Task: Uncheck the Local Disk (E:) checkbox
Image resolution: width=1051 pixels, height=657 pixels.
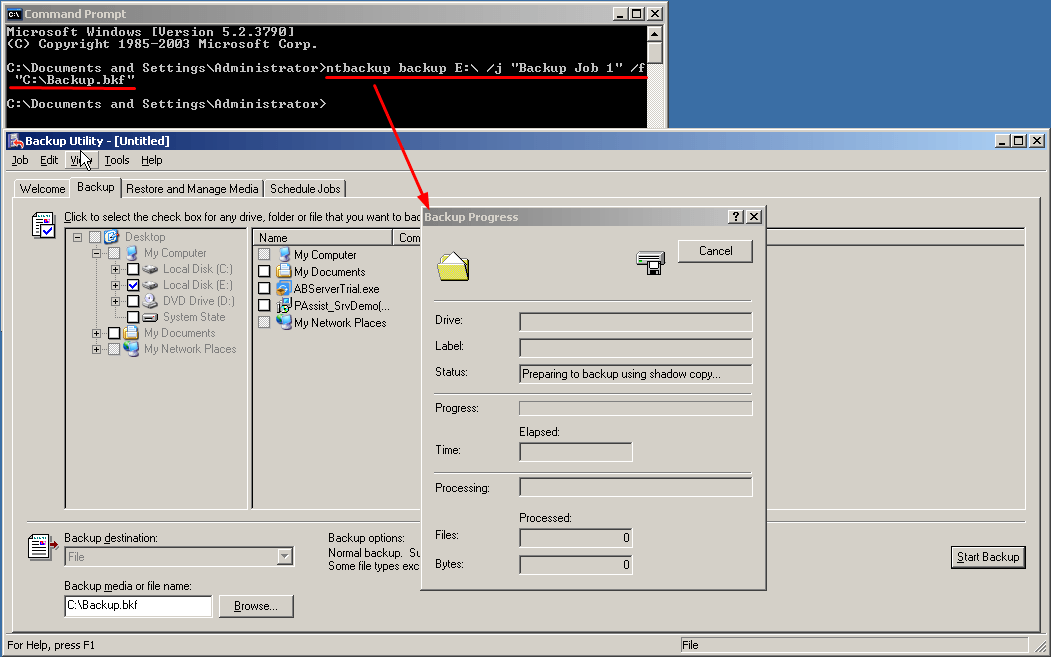Action: [x=133, y=285]
